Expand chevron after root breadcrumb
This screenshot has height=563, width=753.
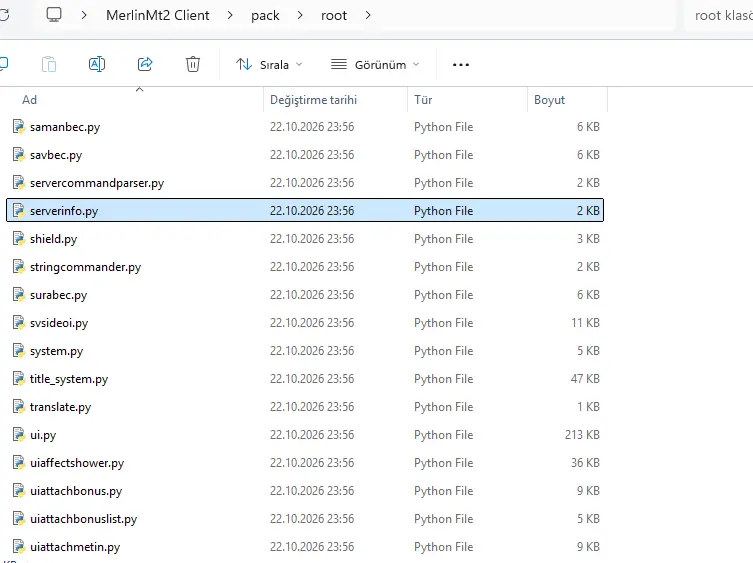368,15
